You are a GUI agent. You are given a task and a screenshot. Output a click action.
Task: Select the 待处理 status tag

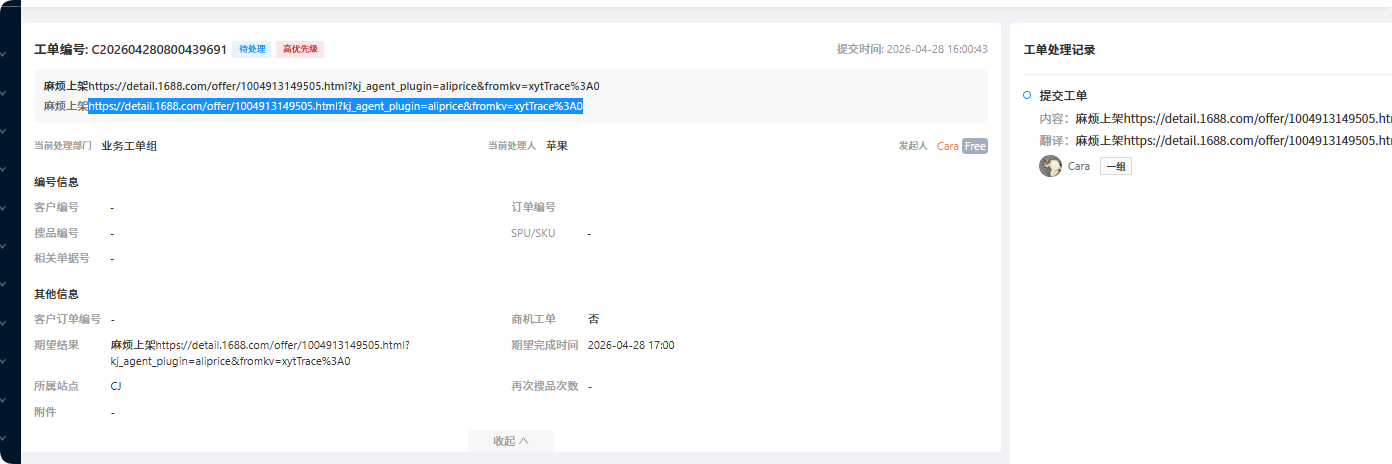click(x=252, y=49)
